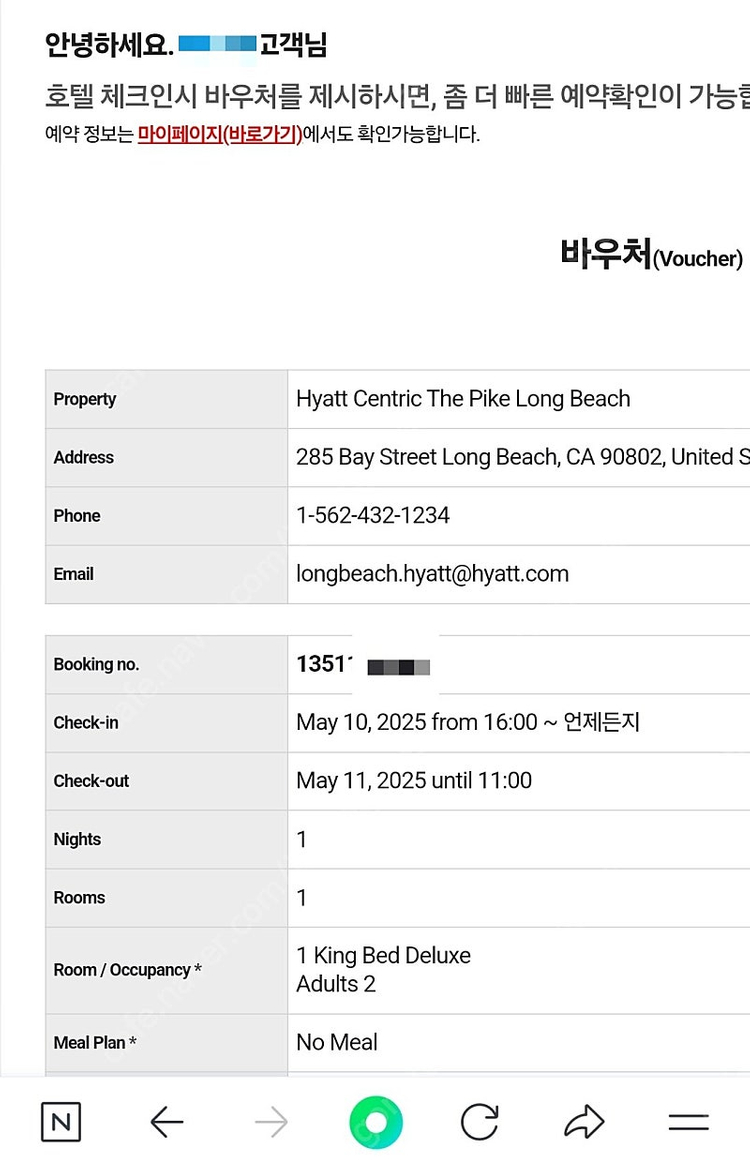Tap the 바우처(Voucher) heading
The width and height of the screenshot is (750, 1167).
tap(651, 255)
